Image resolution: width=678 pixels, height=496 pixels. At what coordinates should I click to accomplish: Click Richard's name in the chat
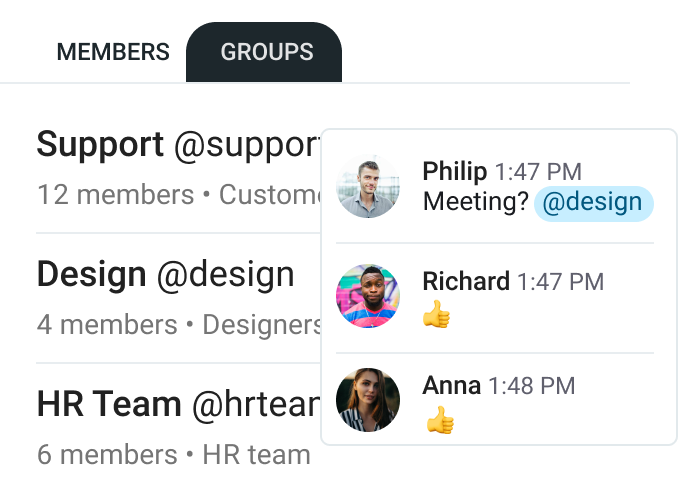[x=466, y=282]
